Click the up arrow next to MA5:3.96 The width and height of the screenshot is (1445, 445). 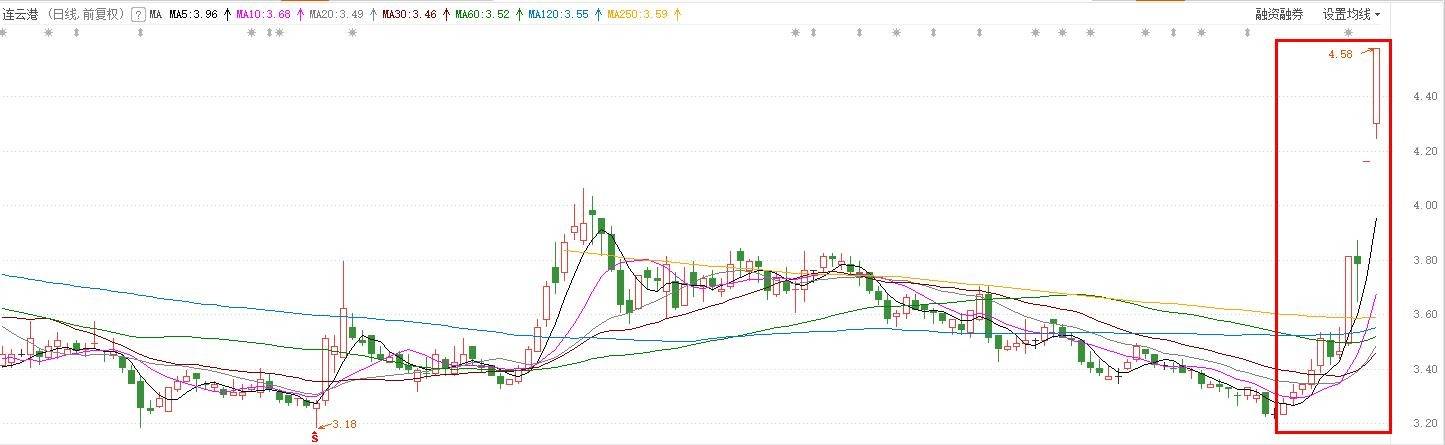pyautogui.click(x=226, y=15)
